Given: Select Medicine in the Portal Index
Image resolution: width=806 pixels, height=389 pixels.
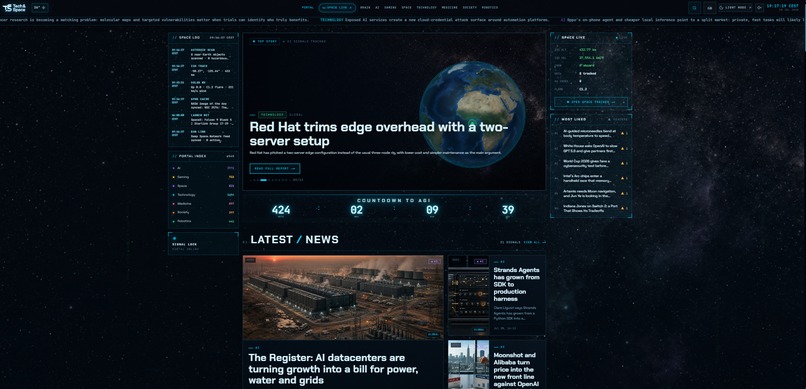Looking at the screenshot, I should click(204, 203).
